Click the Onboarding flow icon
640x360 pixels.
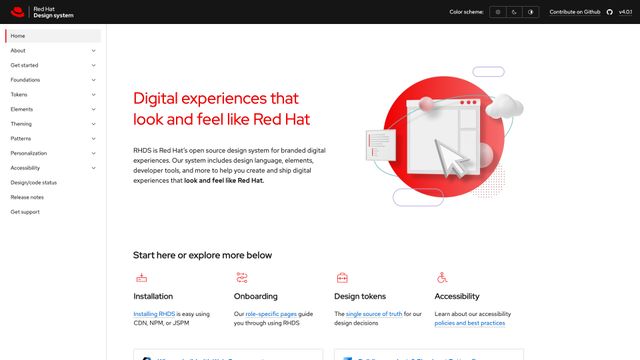pos(242,278)
